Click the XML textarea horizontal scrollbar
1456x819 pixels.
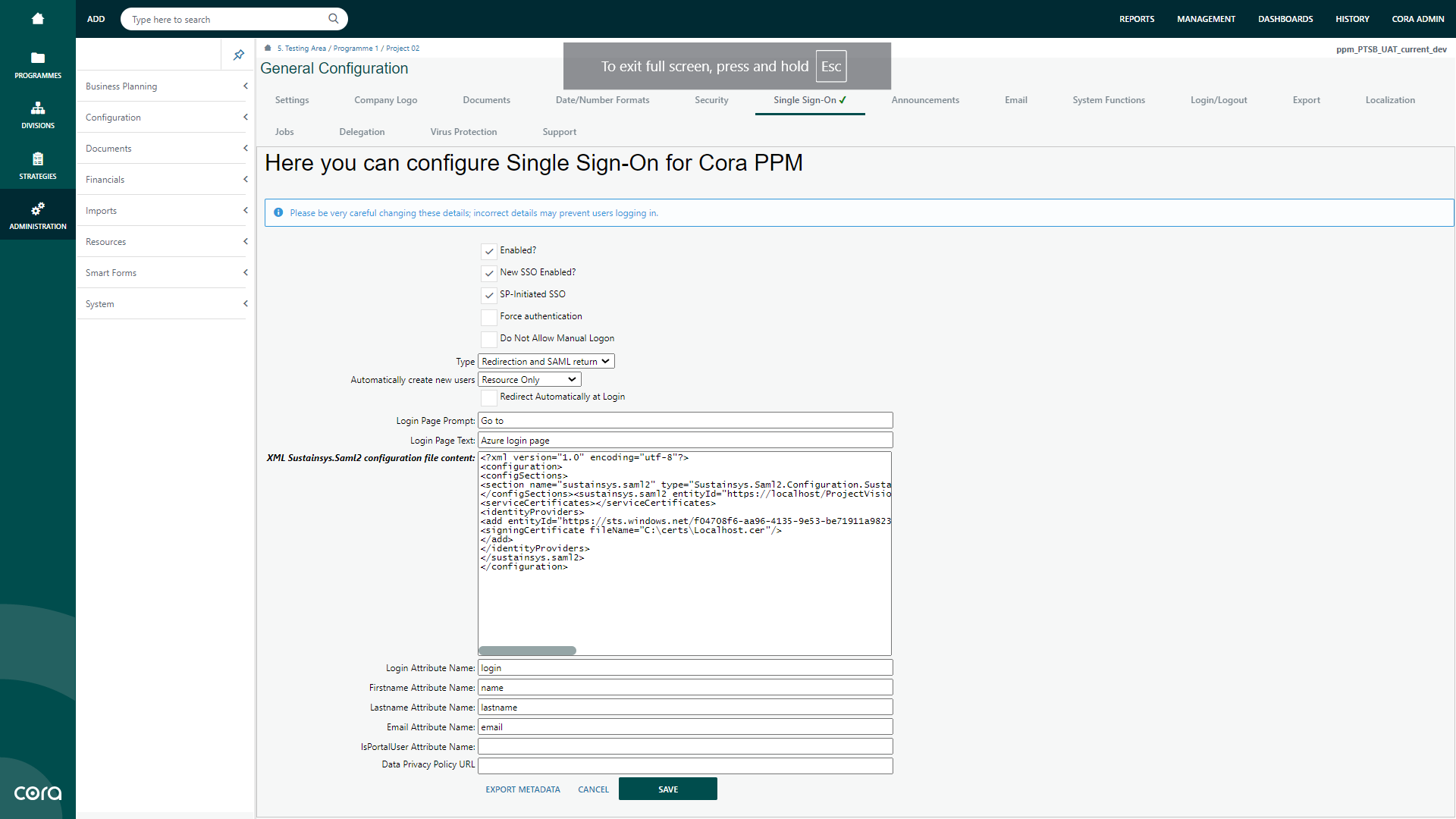(528, 651)
